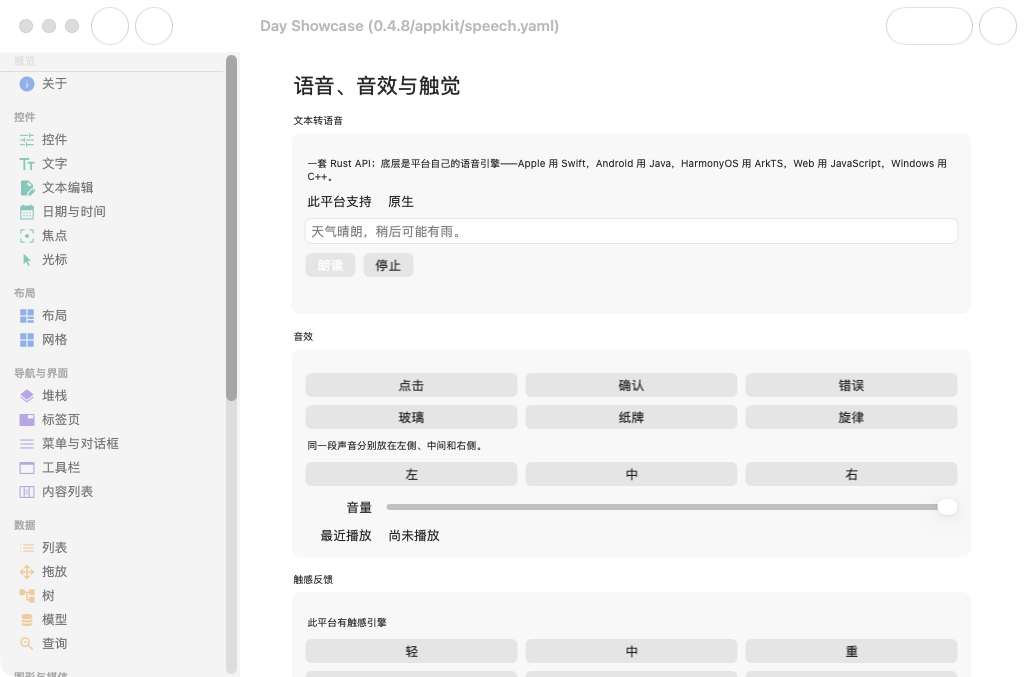Select the 控件 sliders icon in sidebar

[27, 140]
